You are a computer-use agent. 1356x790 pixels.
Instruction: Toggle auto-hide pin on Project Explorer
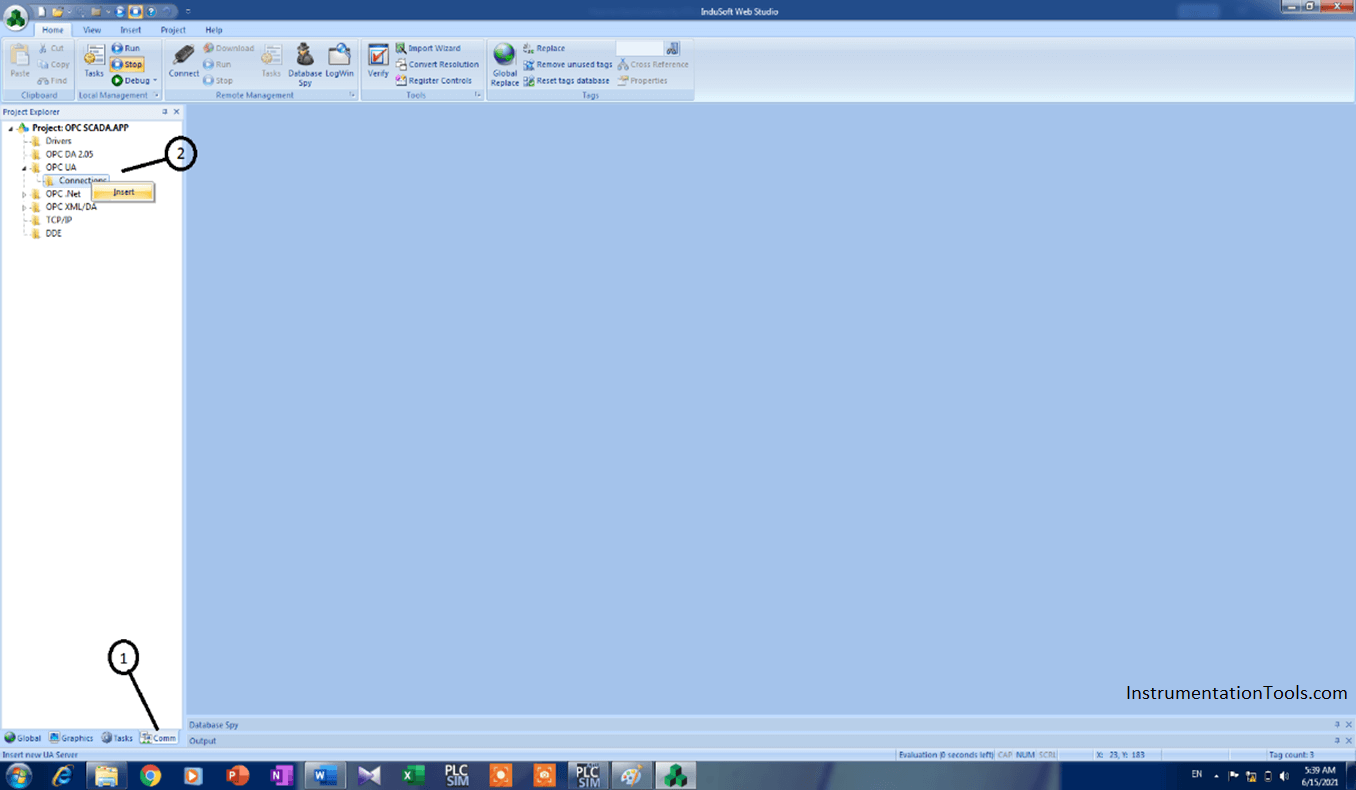(165, 112)
